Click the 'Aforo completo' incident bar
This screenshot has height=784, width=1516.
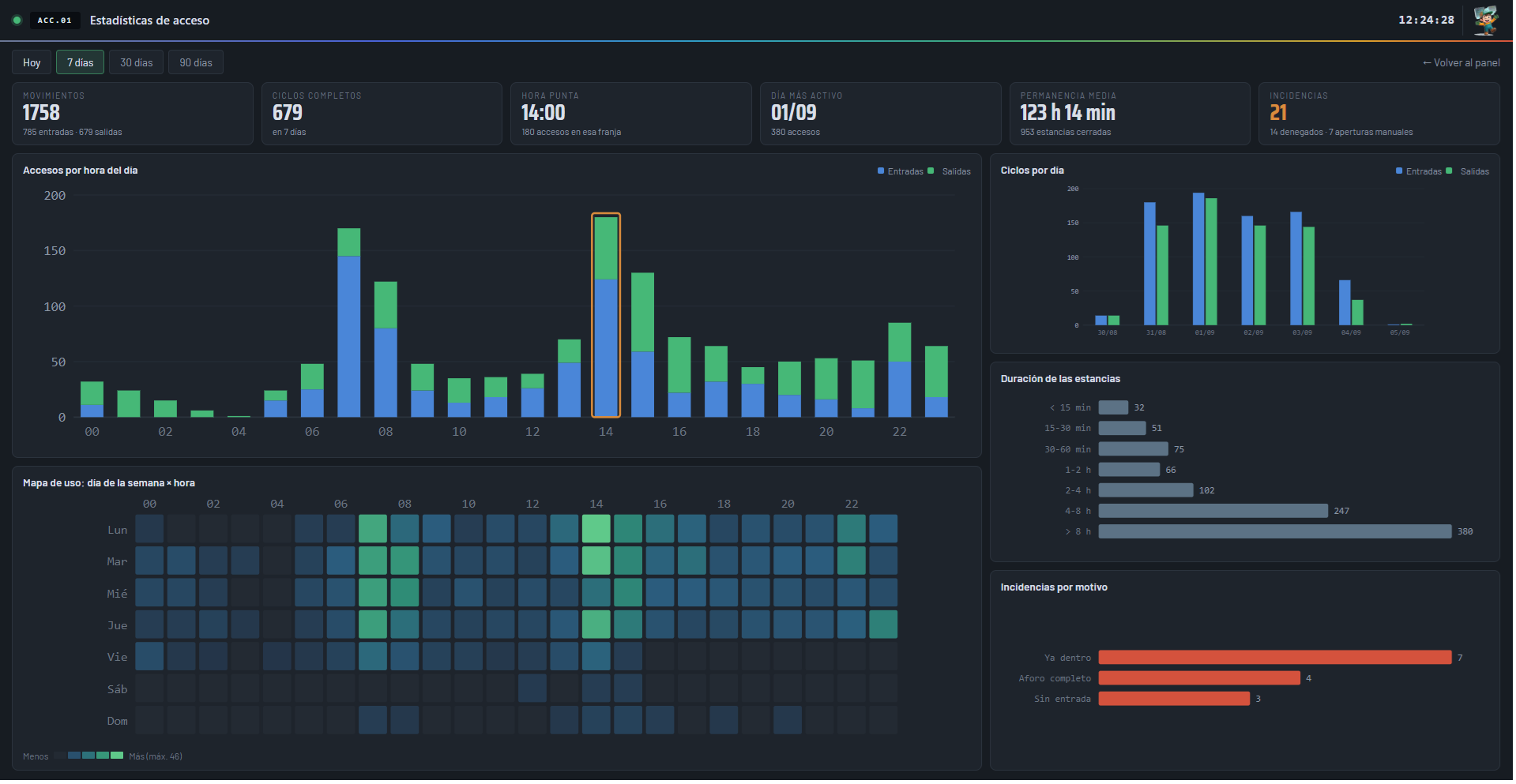(1199, 678)
